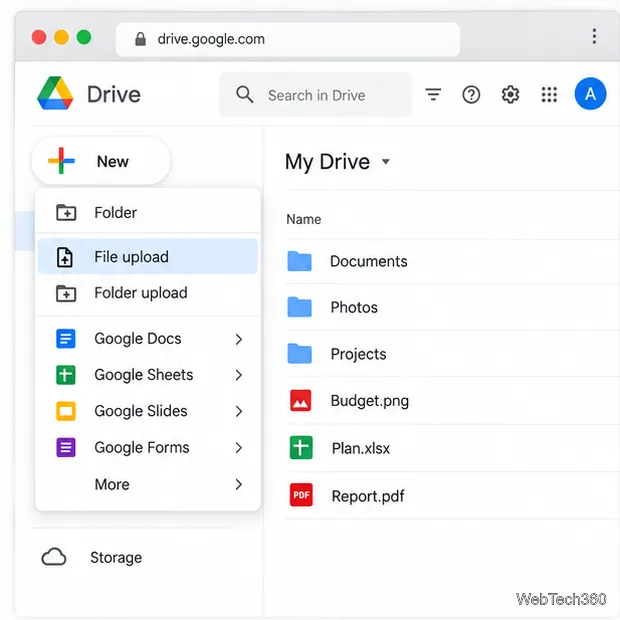Screen dimensions: 620x620
Task: Select Google Sheets menu entry
Action: 148,374
